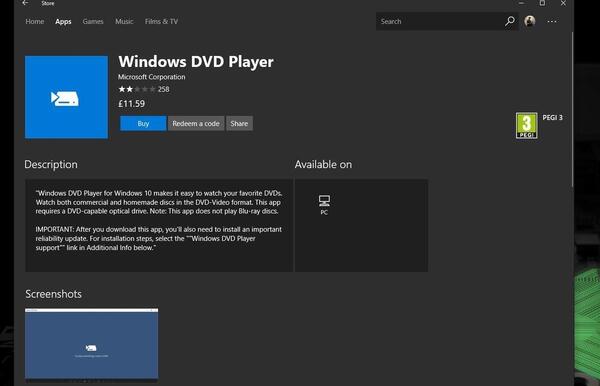Click the 258 ratings count

pyautogui.click(x=163, y=89)
